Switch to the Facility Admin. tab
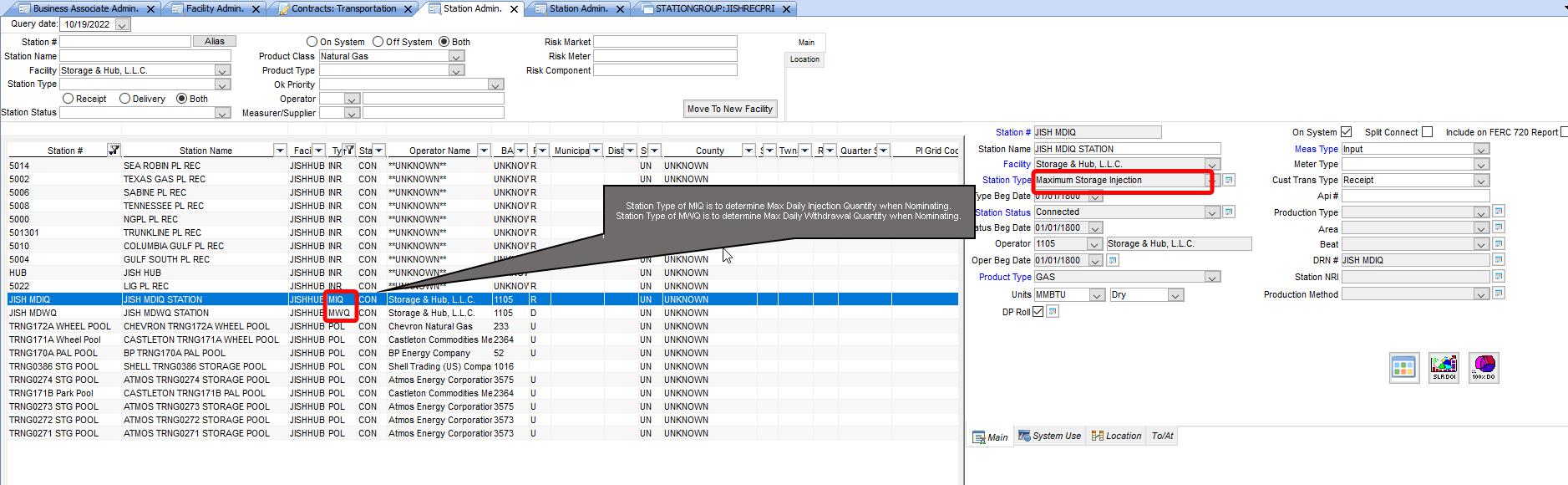The width and height of the screenshot is (1568, 485). 215,8
